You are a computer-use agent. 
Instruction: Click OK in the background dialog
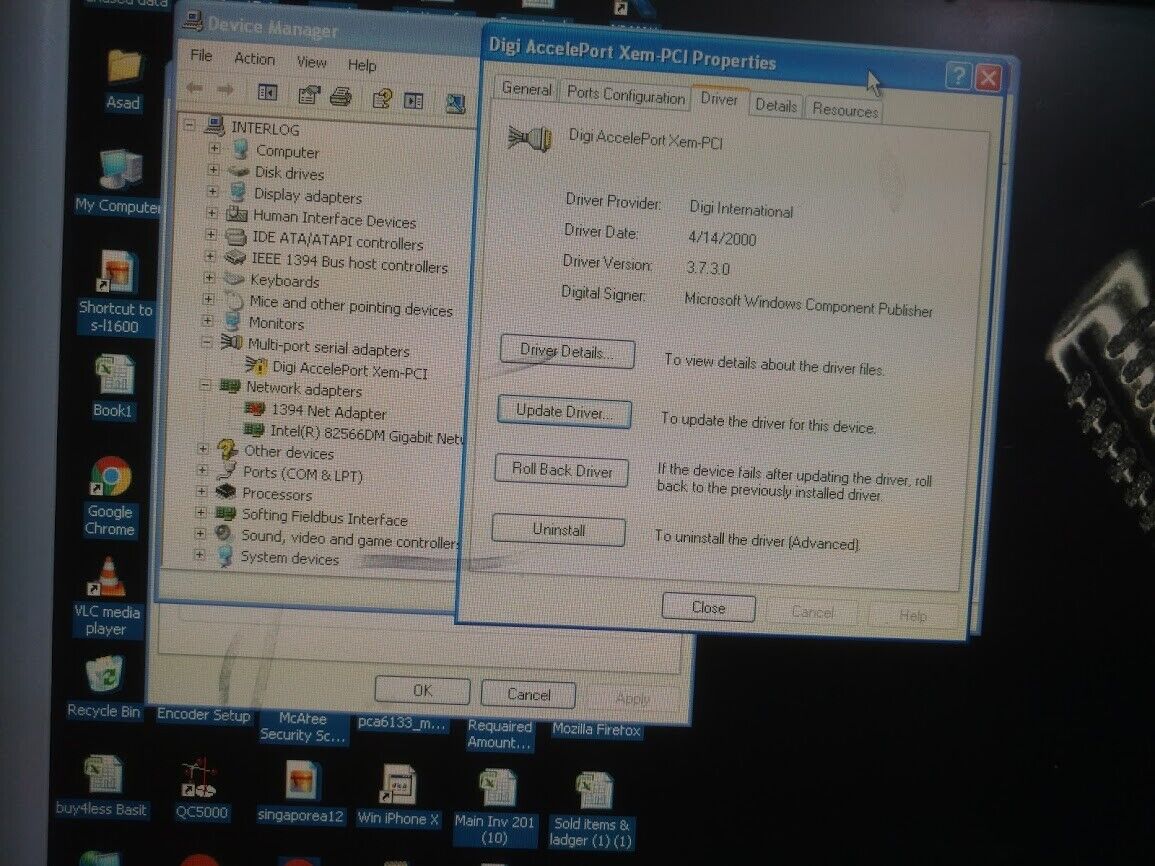(x=422, y=690)
